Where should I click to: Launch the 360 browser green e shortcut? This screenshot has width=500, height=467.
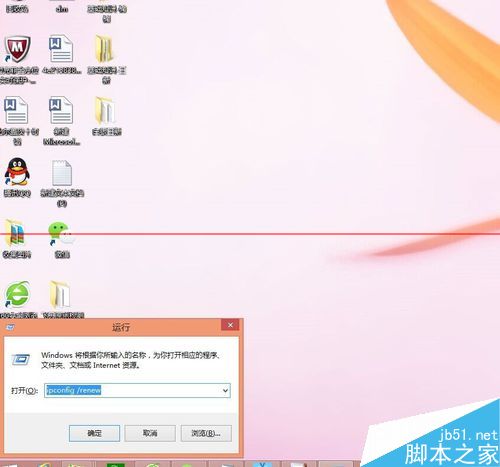17,294
